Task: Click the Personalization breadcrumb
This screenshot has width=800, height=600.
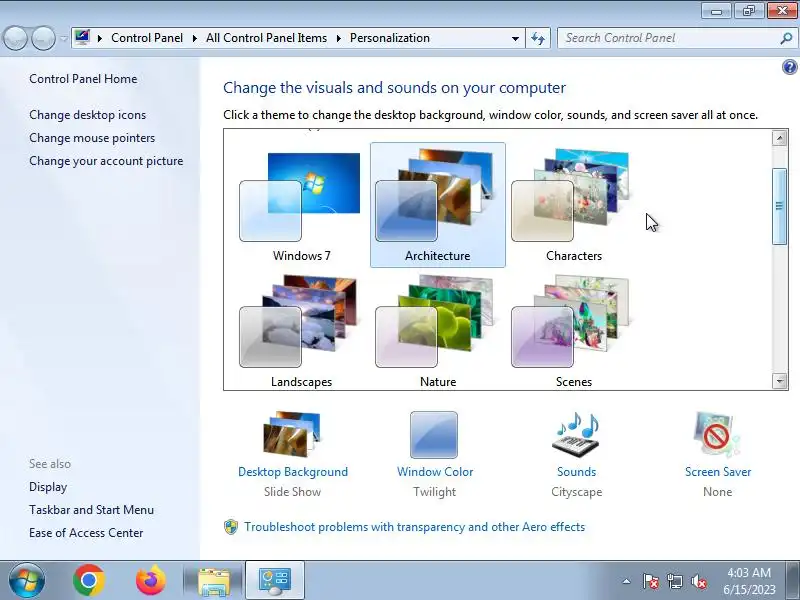Action: [x=390, y=38]
